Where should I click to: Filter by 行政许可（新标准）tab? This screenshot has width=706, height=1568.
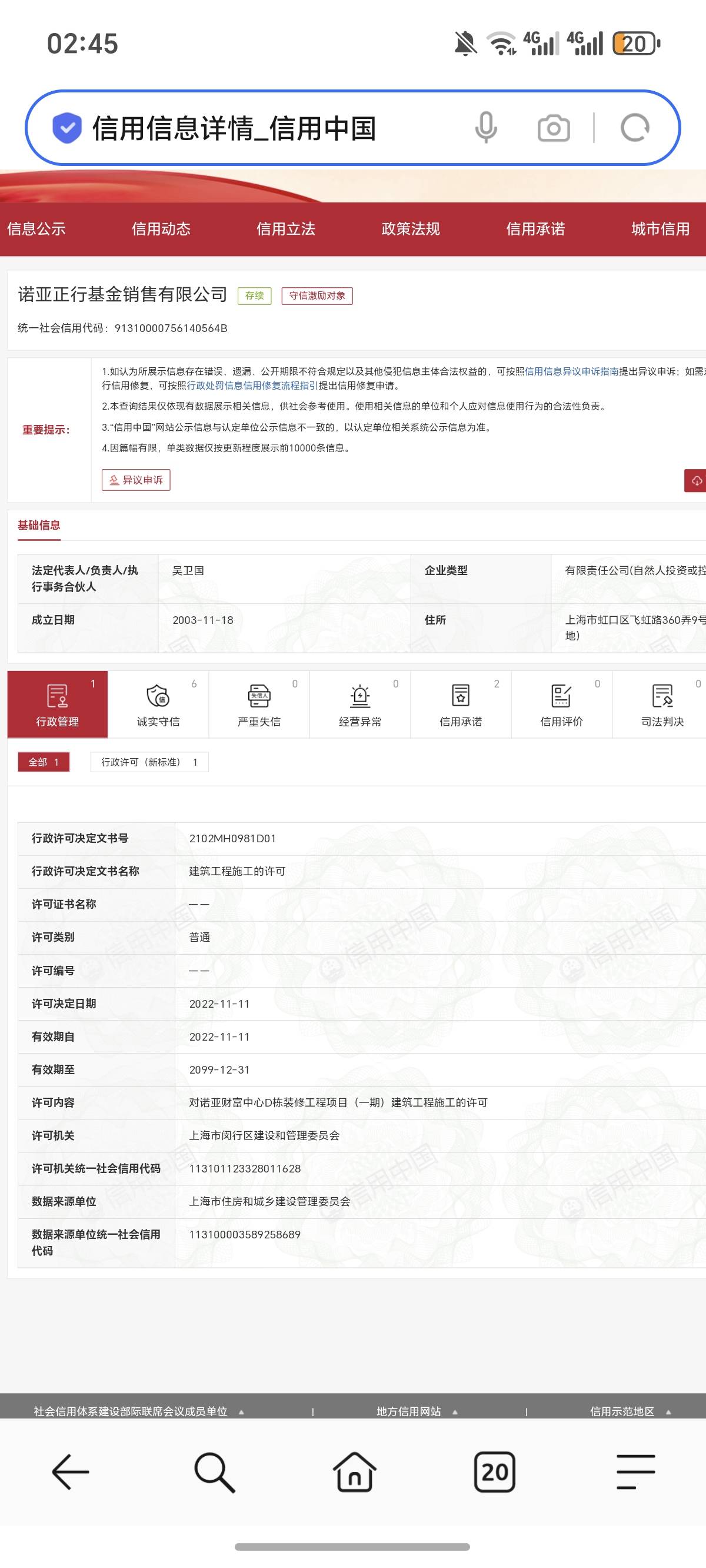pyautogui.click(x=149, y=762)
